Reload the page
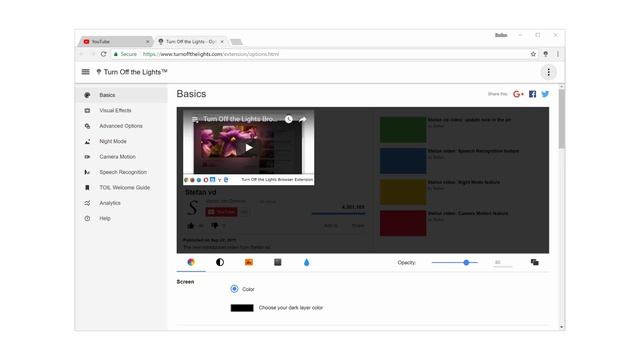The image size is (640, 360). pos(104,54)
